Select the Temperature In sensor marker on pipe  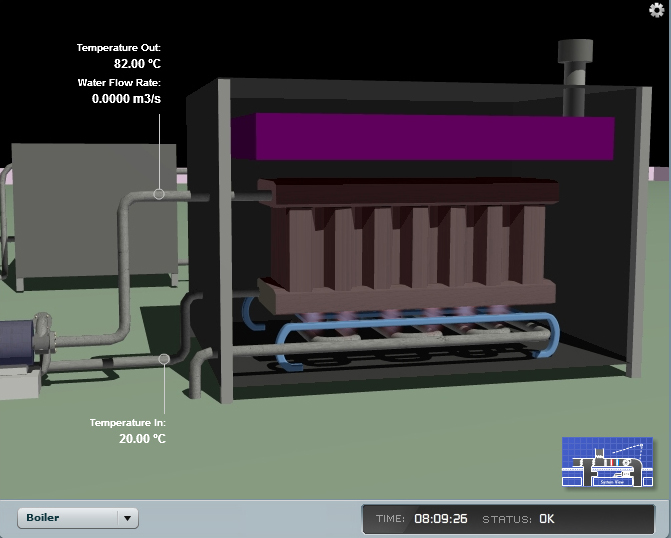(164, 359)
